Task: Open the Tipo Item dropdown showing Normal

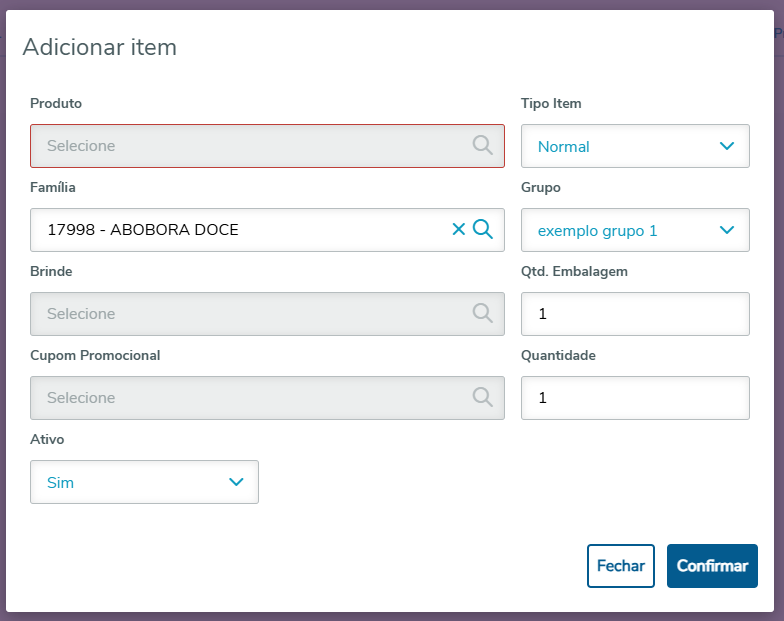Action: click(x=620, y=146)
